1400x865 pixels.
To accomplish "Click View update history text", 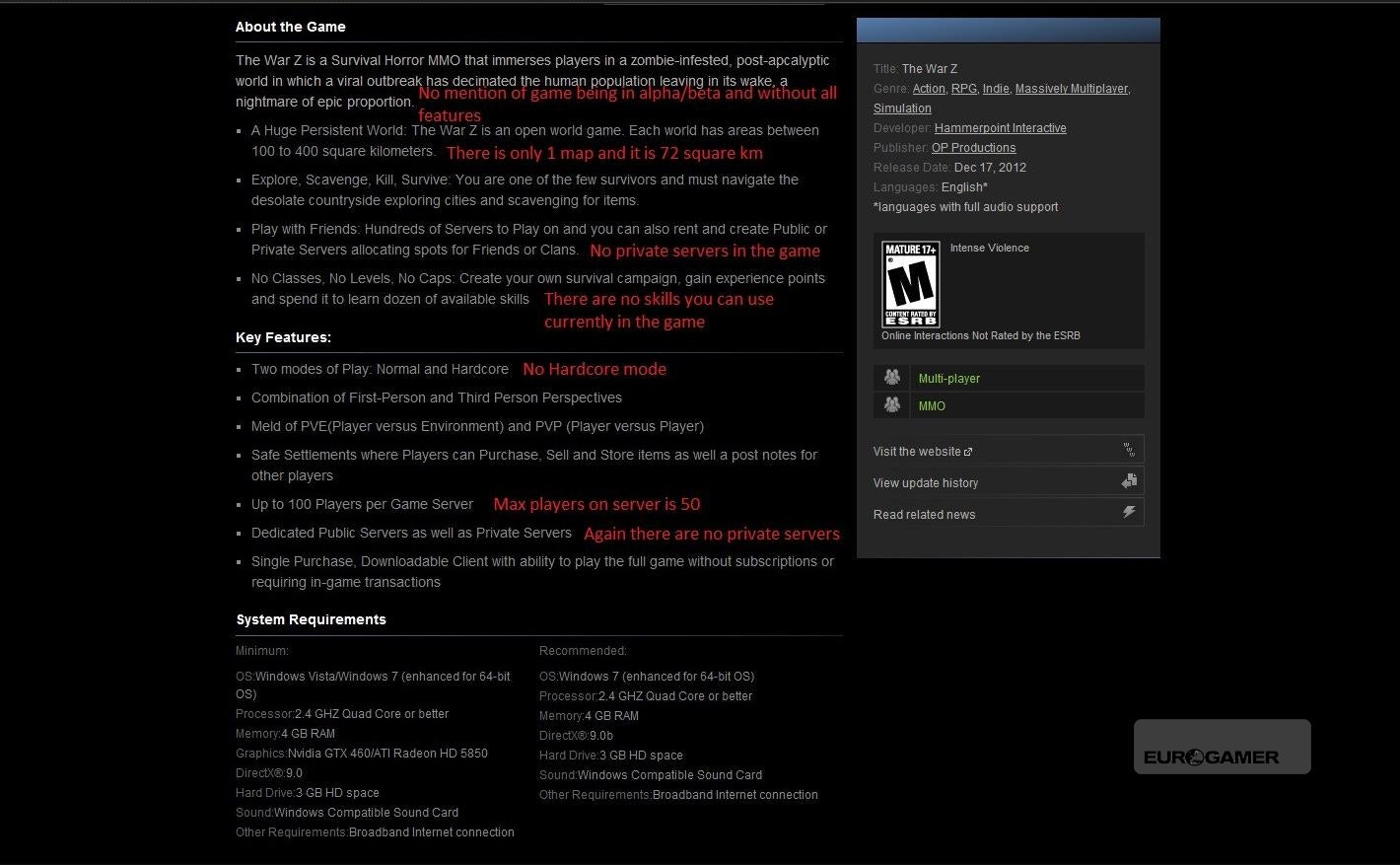I will (926, 483).
